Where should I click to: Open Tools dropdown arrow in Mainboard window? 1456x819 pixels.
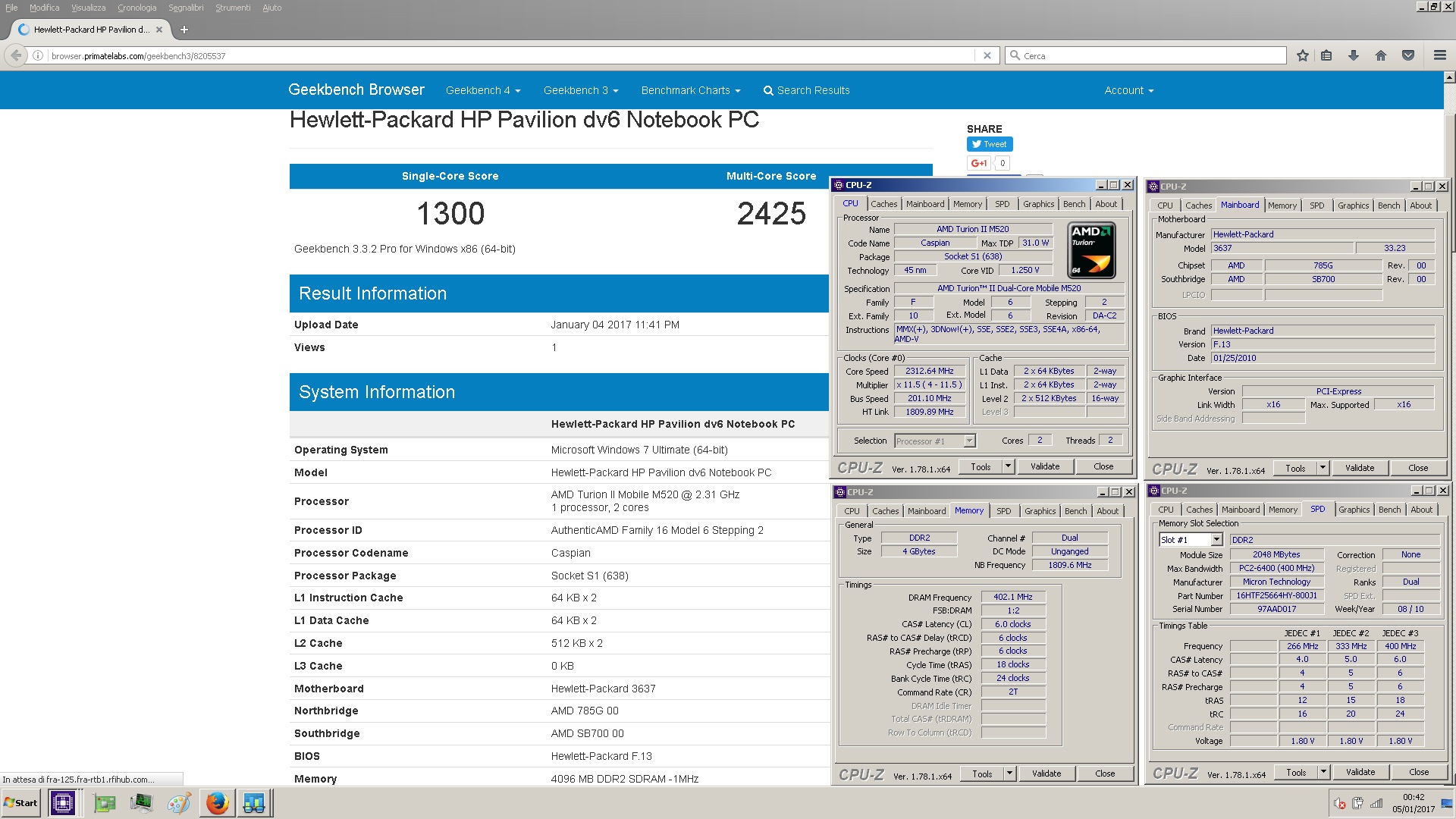[x=1323, y=468]
